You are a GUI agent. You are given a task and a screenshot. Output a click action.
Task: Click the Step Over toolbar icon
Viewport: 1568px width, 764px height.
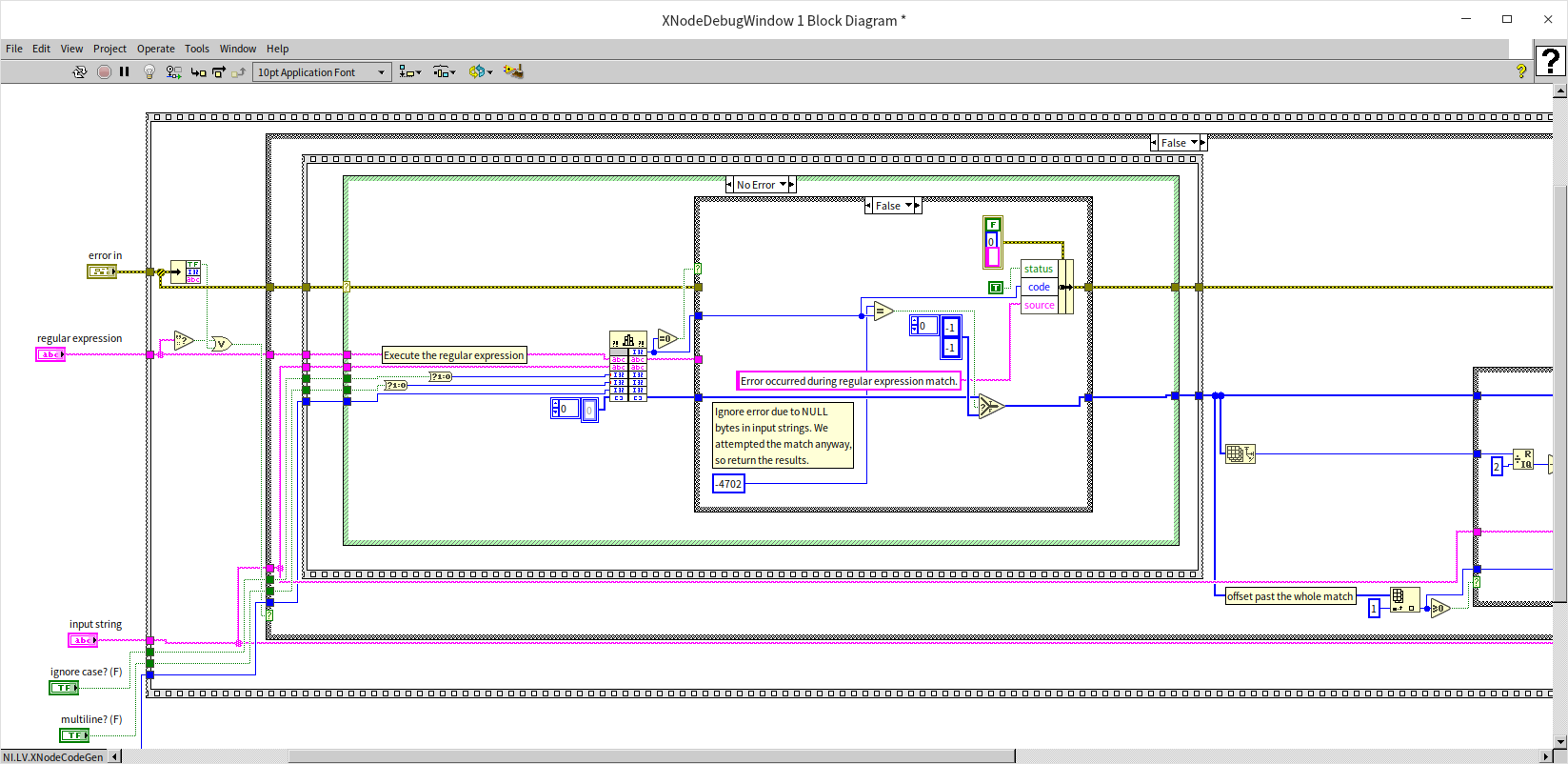pos(219,71)
